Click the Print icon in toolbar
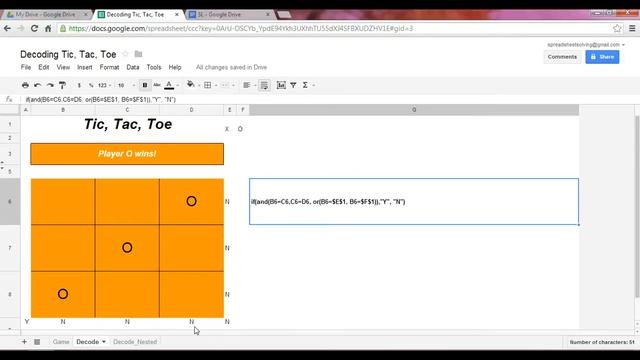The width and height of the screenshot is (640, 360). (25, 85)
